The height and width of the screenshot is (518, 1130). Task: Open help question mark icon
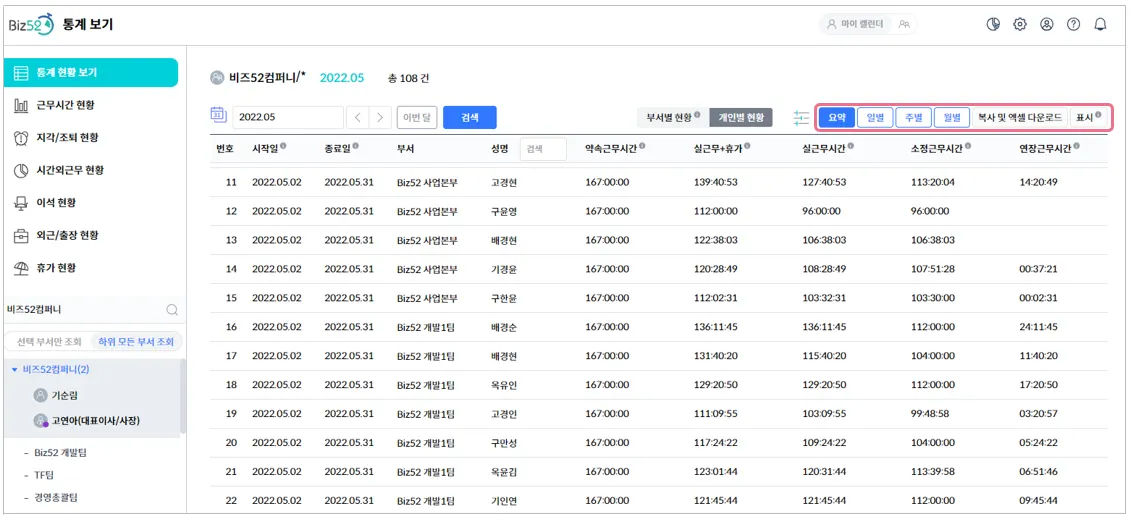(x=1073, y=24)
